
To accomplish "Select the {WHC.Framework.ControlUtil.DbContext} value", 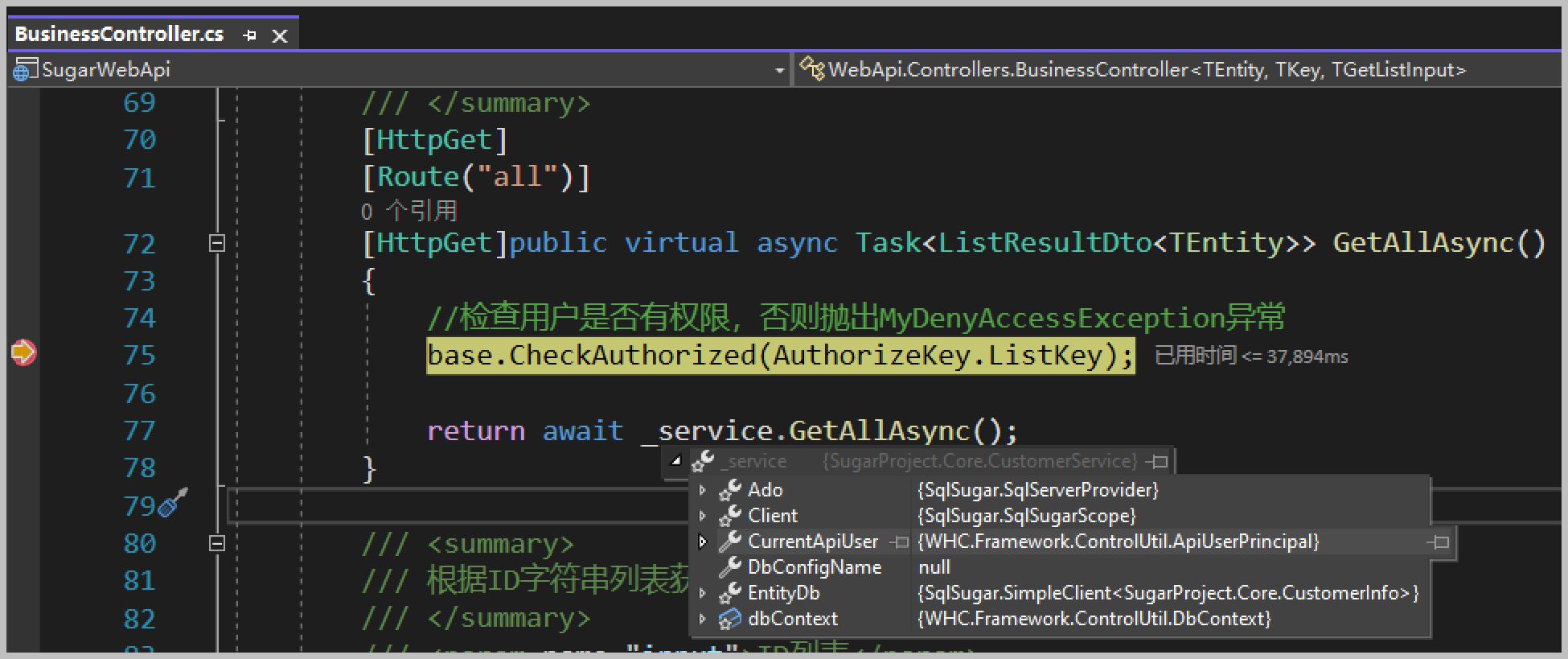I will pyautogui.click(x=1094, y=619).
